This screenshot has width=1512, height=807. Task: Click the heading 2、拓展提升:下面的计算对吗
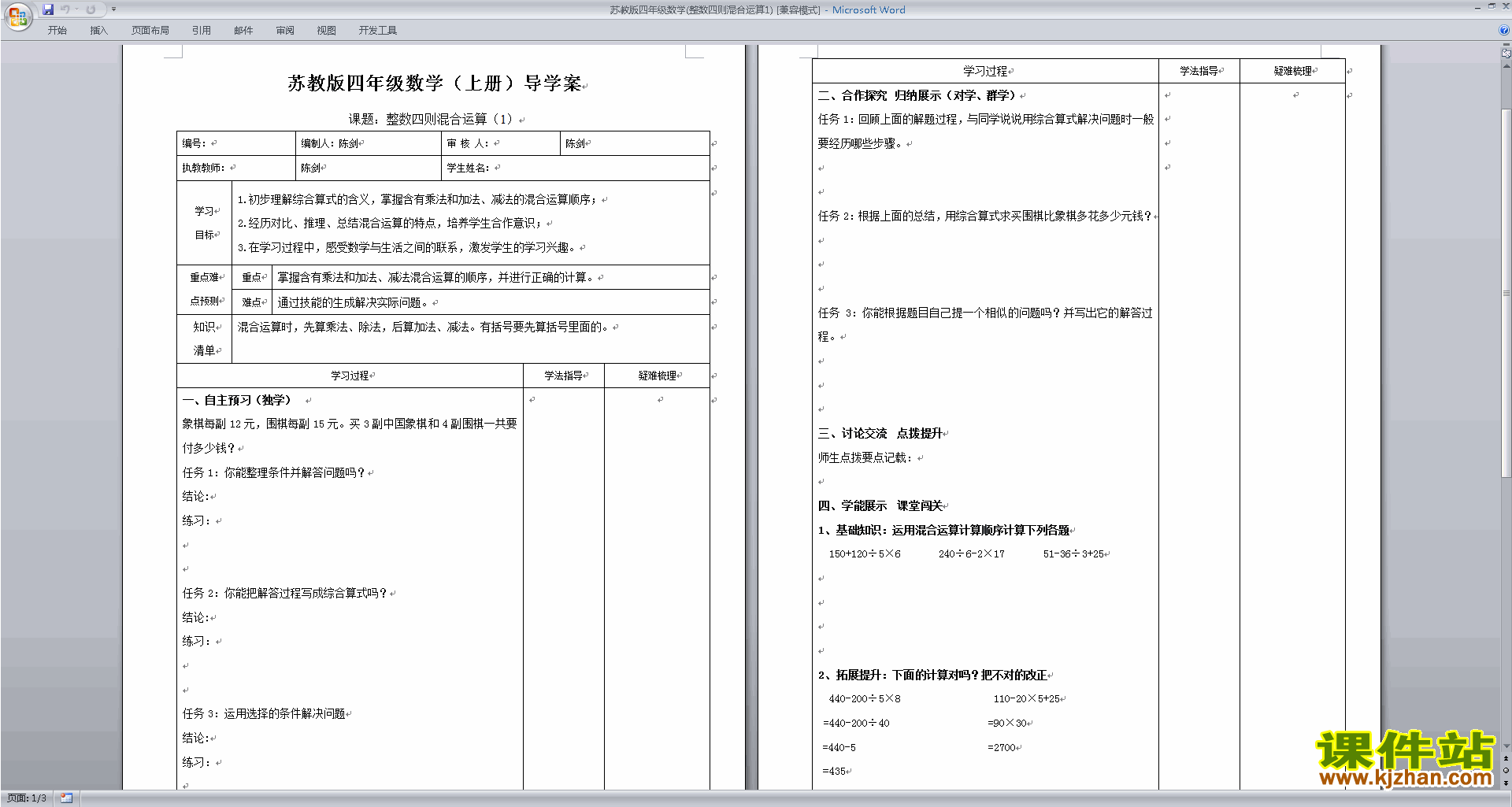tap(932, 676)
